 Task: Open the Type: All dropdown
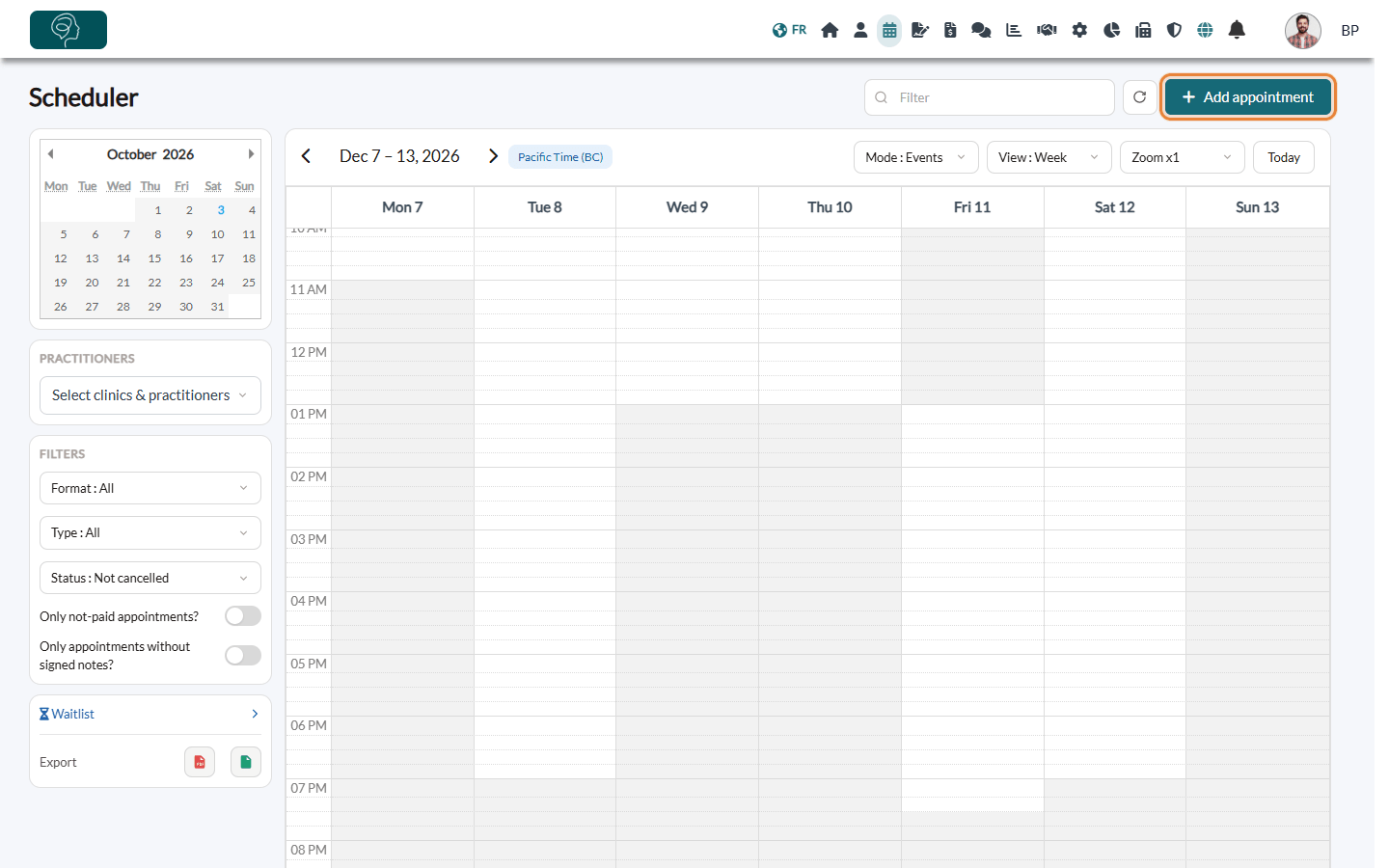150,532
